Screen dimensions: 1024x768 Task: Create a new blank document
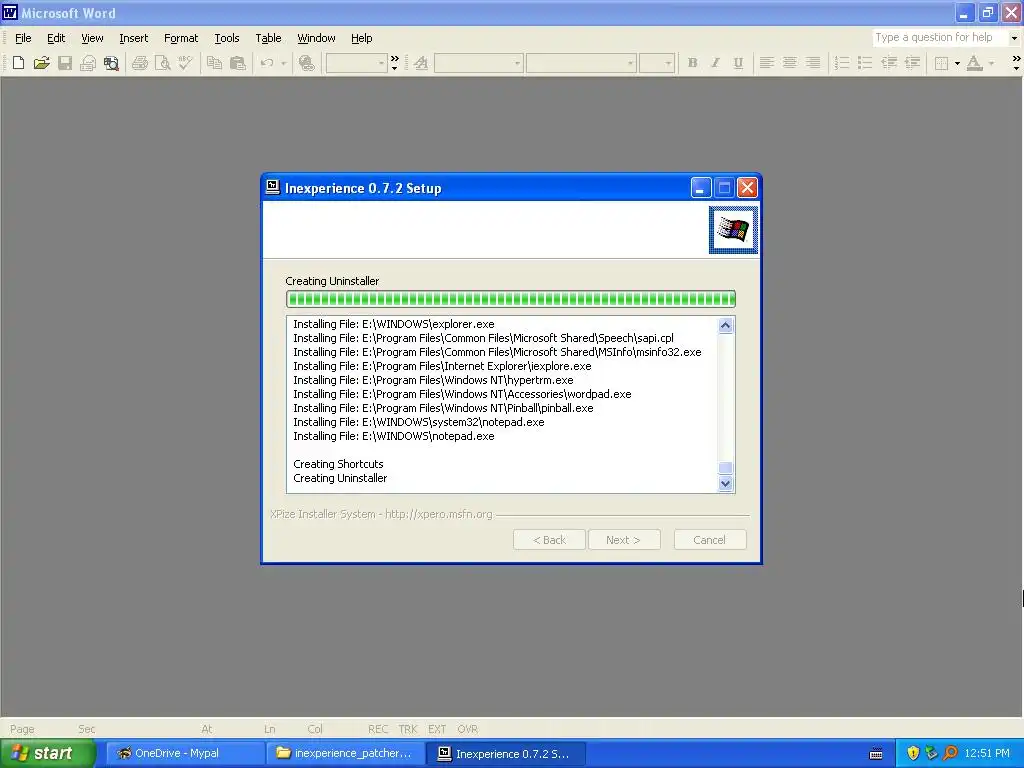coord(18,63)
